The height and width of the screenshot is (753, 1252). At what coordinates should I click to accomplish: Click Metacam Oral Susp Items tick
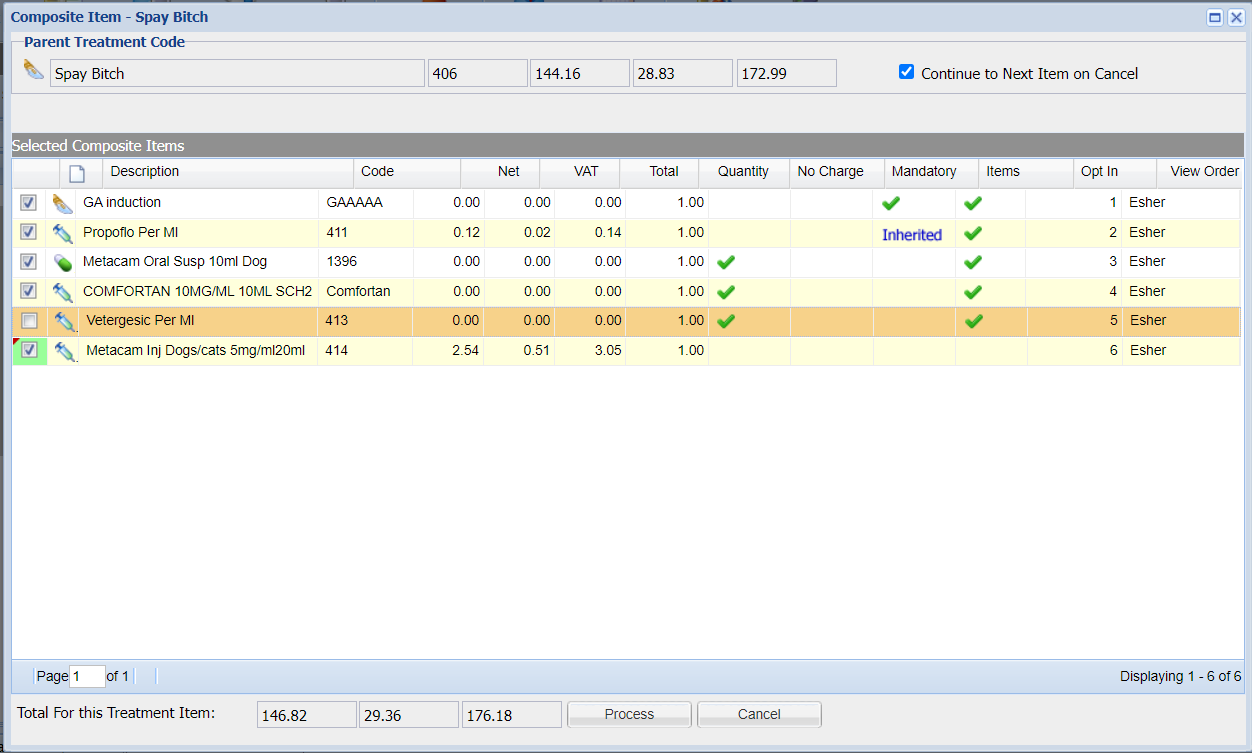coord(972,262)
